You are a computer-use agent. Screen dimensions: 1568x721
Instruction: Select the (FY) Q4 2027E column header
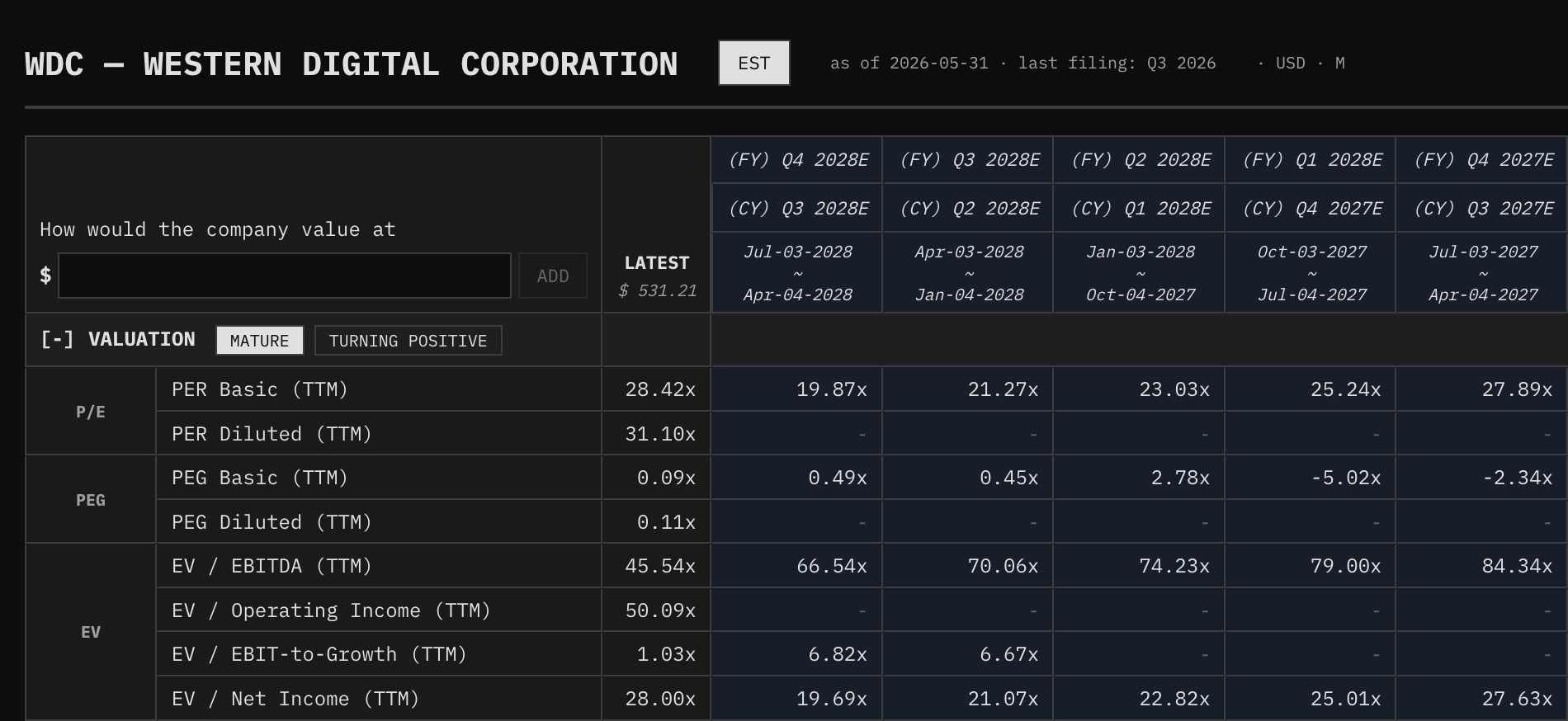coord(1482,160)
